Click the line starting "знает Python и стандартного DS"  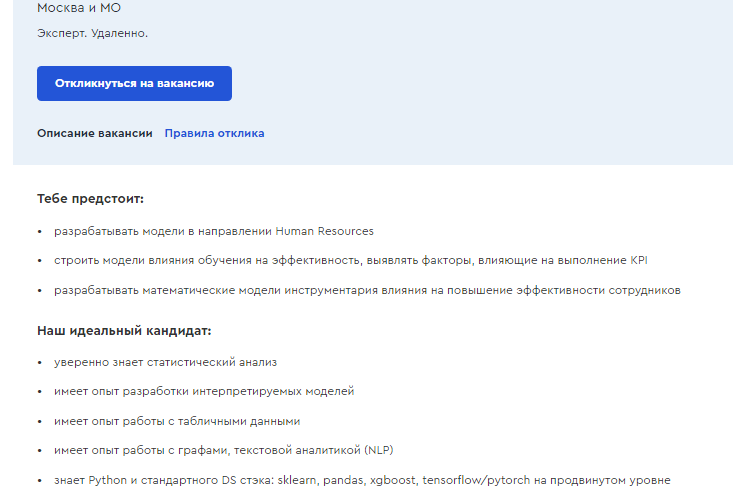click(x=361, y=480)
